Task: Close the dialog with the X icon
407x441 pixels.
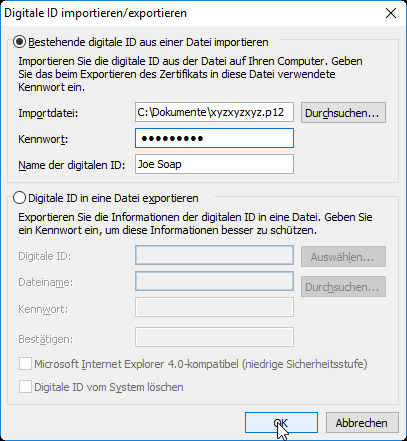Action: click(391, 13)
